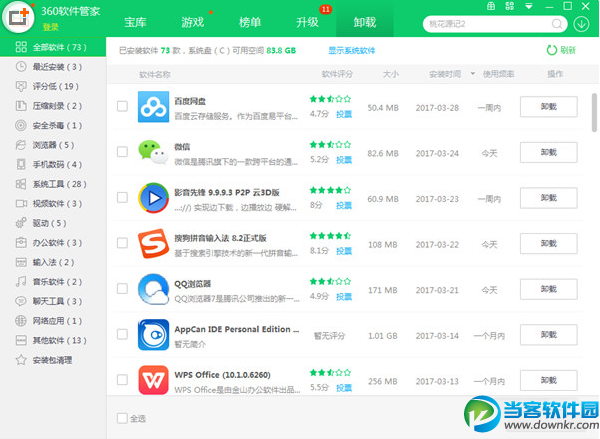600x439 pixels.
Task: Uninstall 影音先锋 with 卸载 button
Action: [x=548, y=198]
